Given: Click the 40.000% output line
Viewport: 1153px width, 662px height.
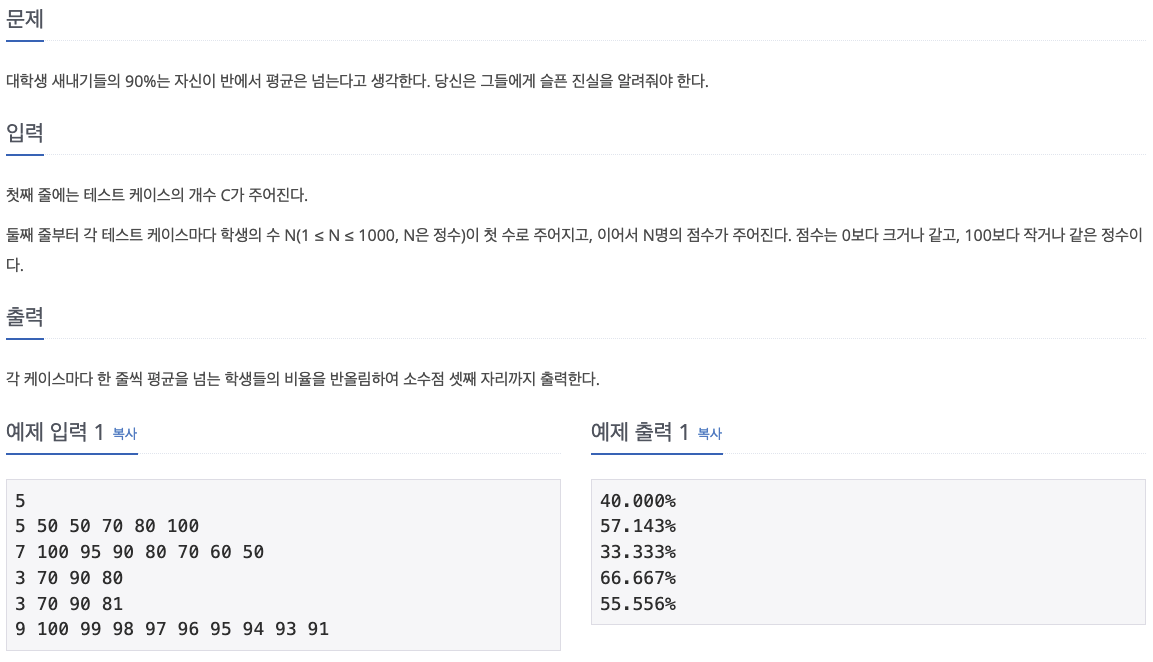Looking at the screenshot, I should pos(638,501).
